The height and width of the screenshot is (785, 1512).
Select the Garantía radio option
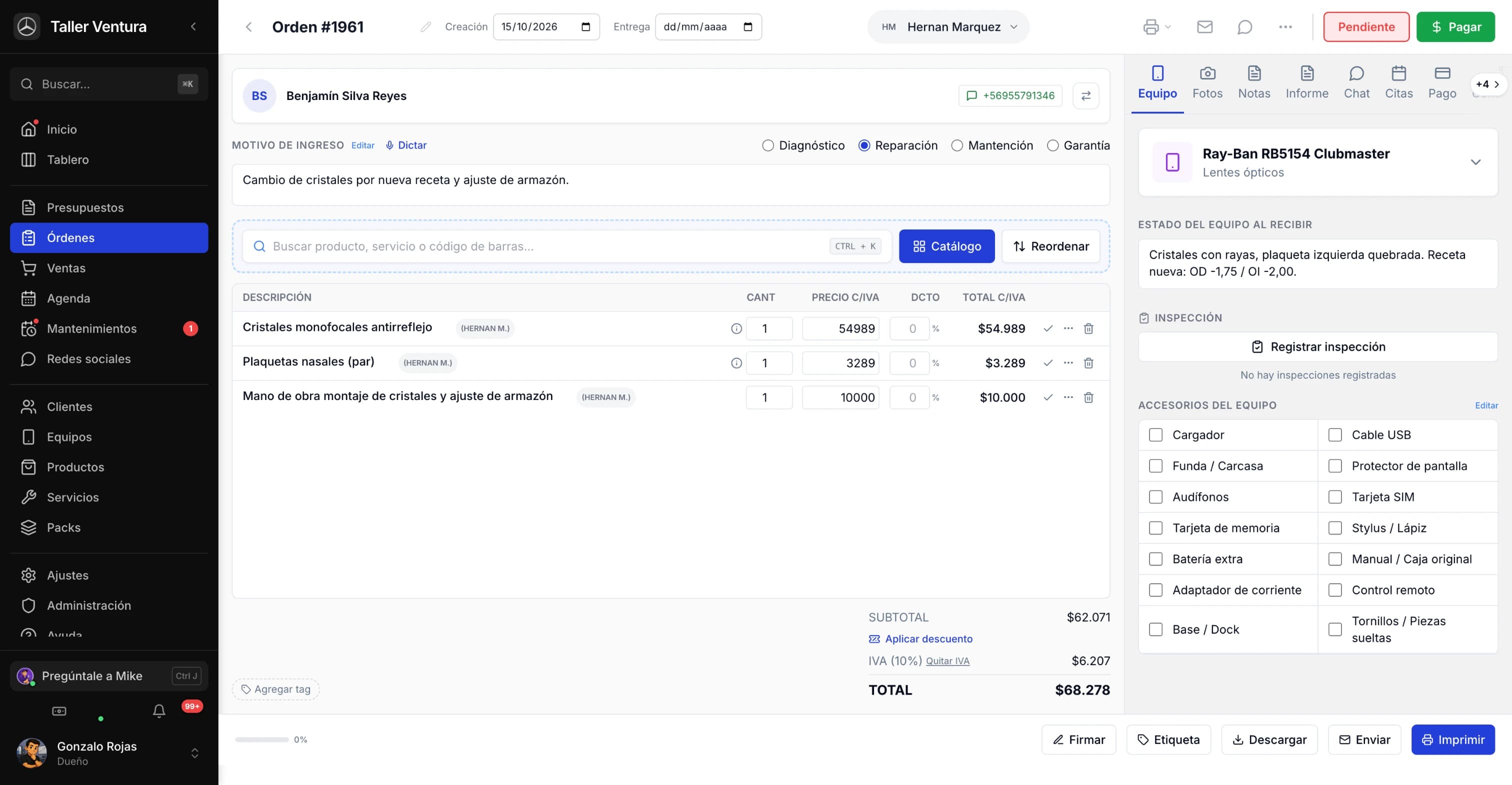click(x=1052, y=145)
